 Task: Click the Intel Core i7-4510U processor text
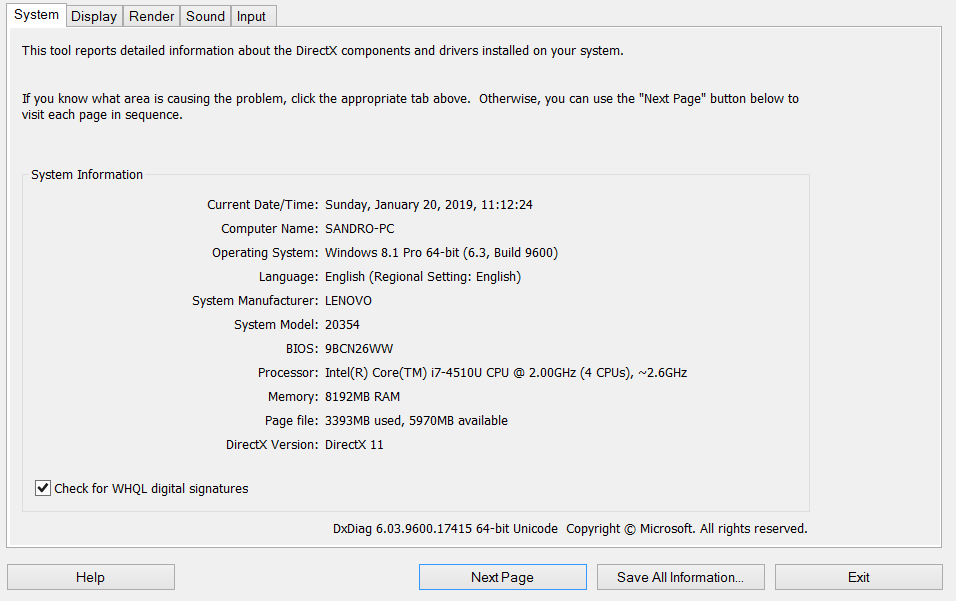coord(506,373)
